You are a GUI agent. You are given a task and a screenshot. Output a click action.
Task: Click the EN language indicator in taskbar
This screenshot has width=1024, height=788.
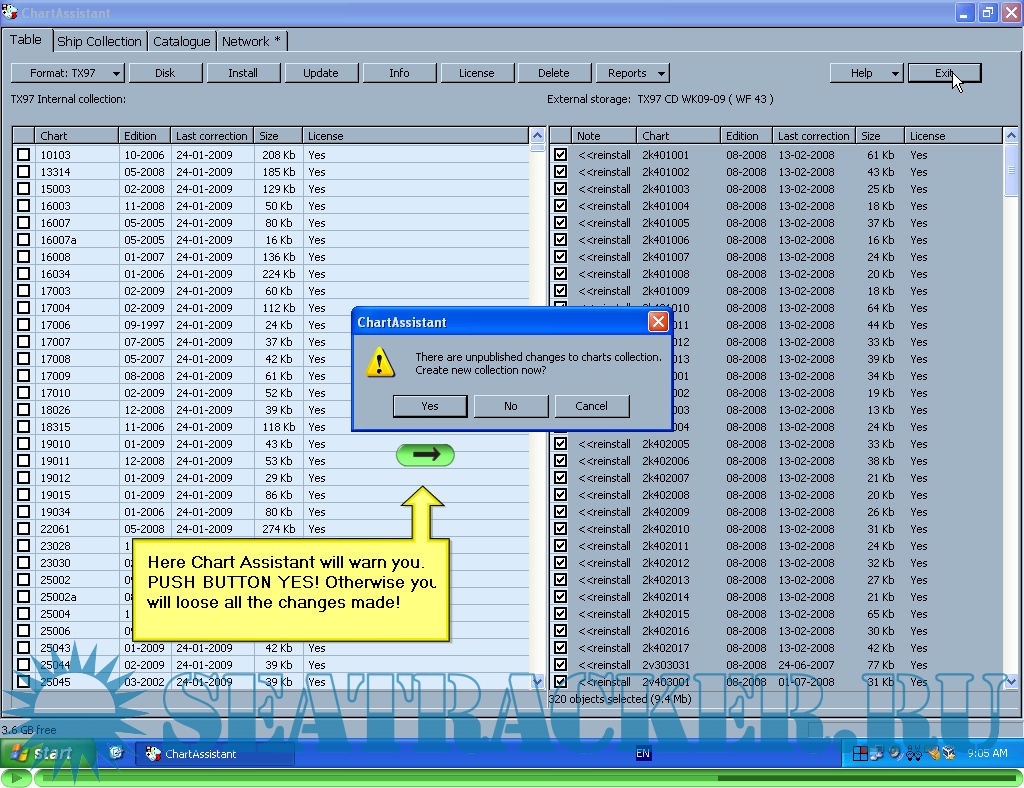pos(643,754)
